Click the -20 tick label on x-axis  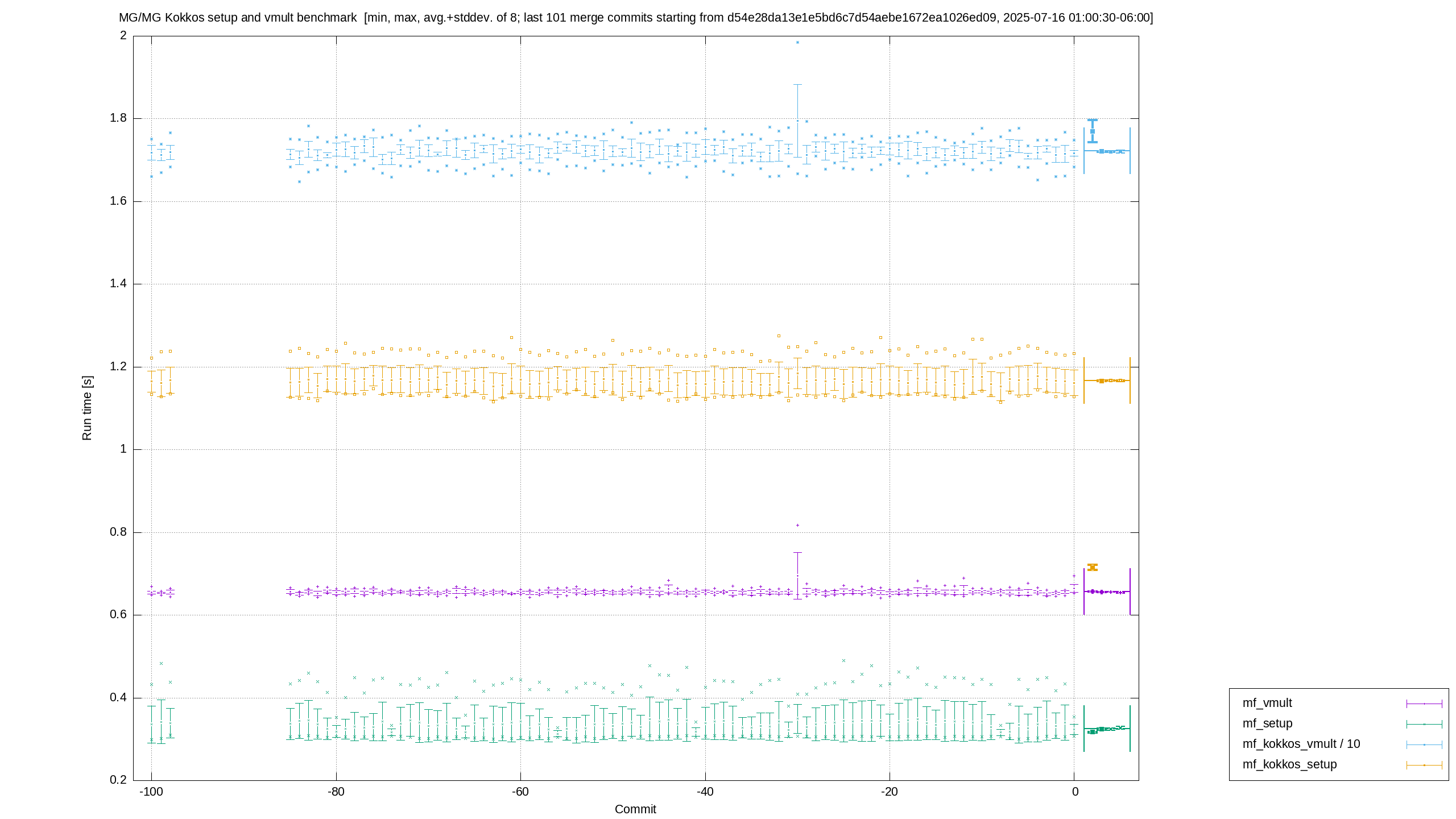(890, 792)
